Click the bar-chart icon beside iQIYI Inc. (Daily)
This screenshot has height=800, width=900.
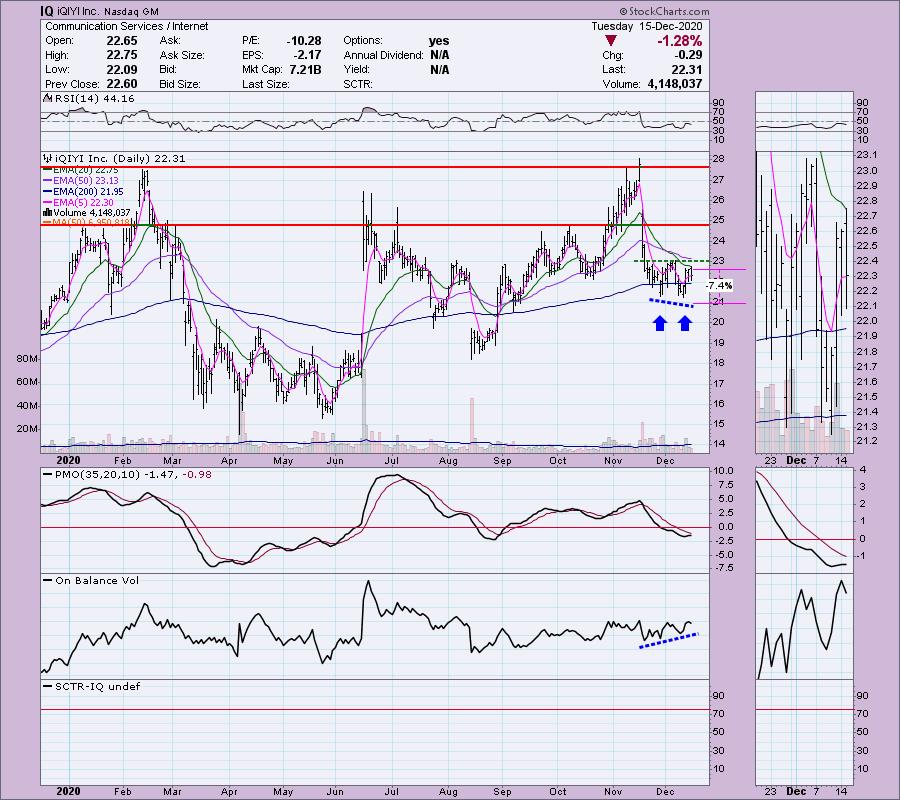tap(46, 158)
